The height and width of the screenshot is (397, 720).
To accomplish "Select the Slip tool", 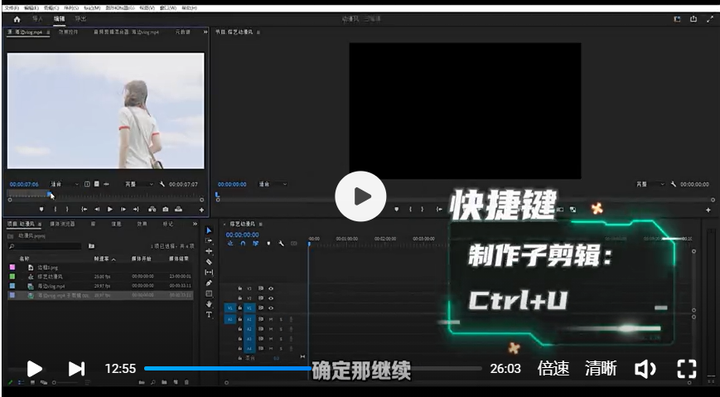I will coord(209,272).
